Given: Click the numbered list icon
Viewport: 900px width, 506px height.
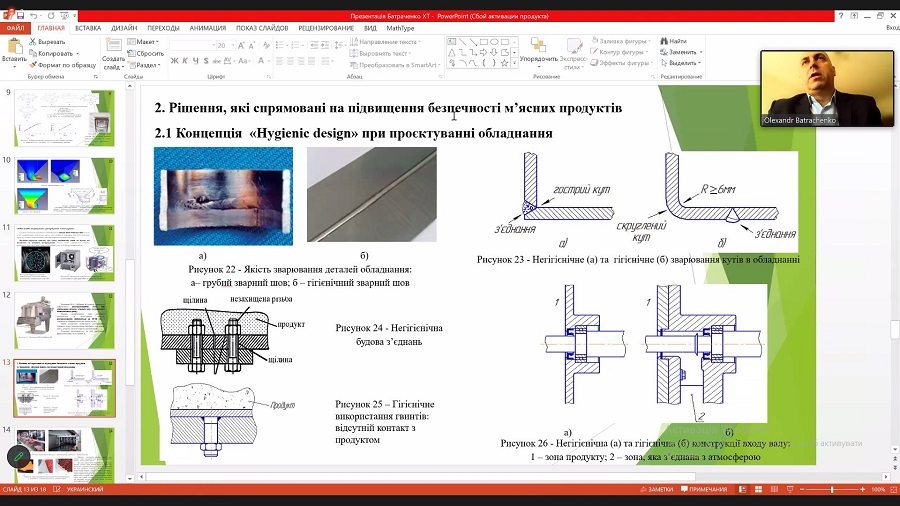Looking at the screenshot, I should pyautogui.click(x=296, y=45).
